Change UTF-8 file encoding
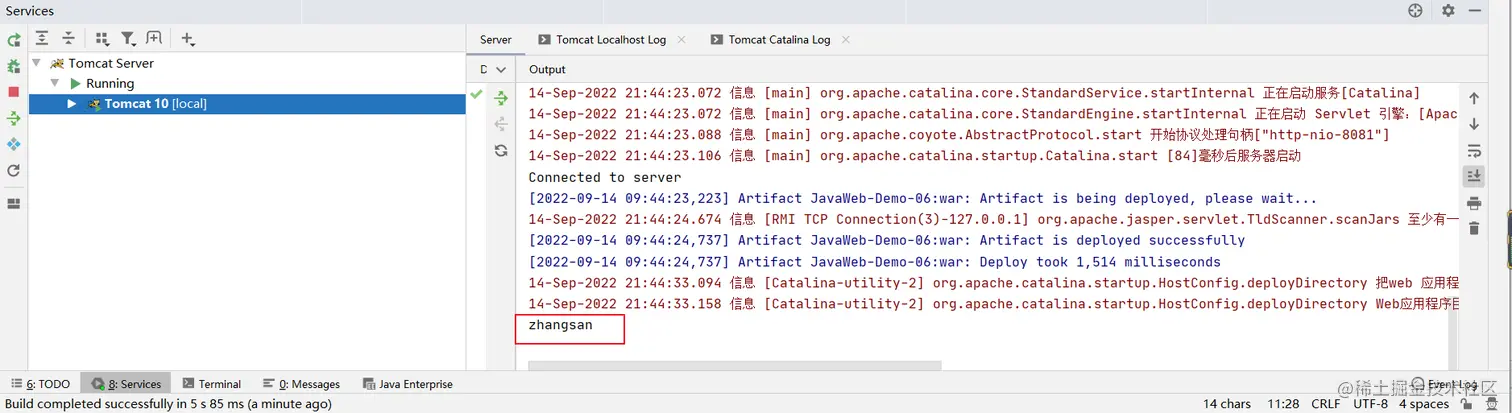The height and width of the screenshot is (413, 1512). (x=1370, y=404)
